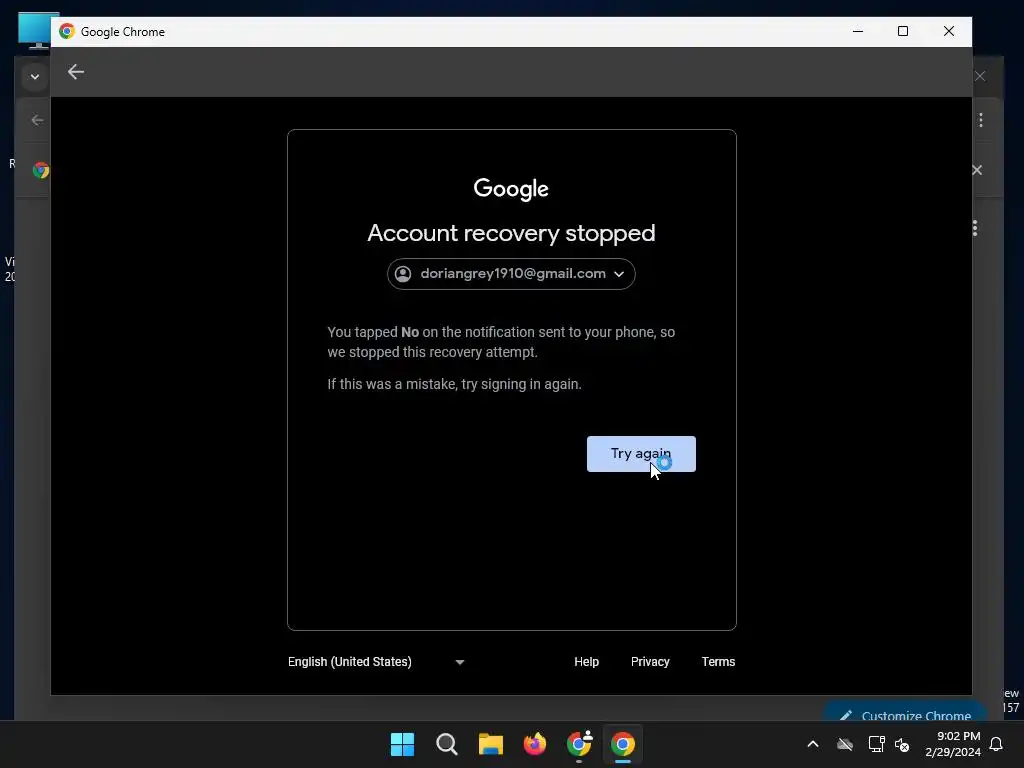Viewport: 1024px width, 768px height.
Task: Switch to the Chrome profile window in taskbar
Action: pyautogui.click(x=579, y=744)
